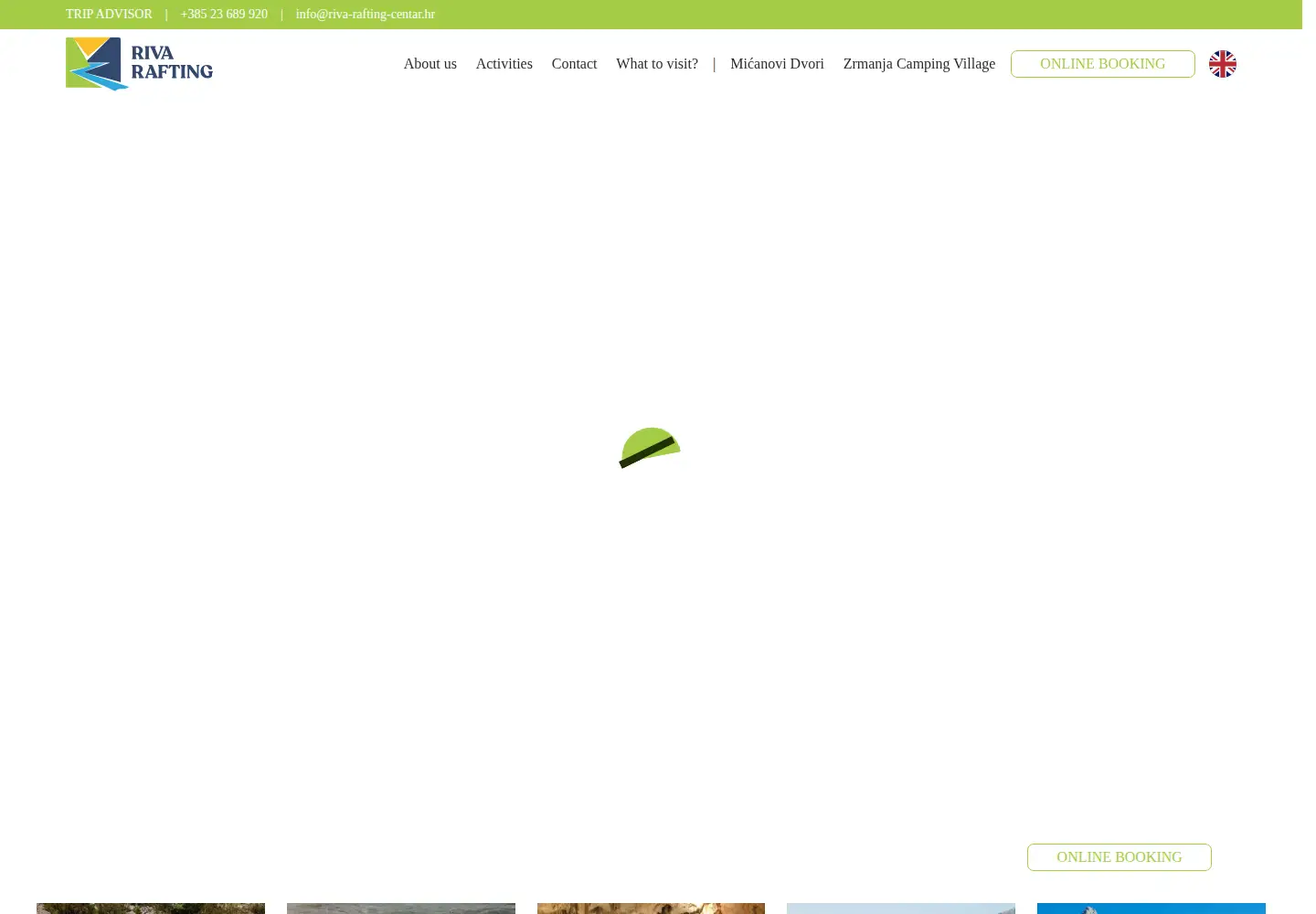Open the Activities menu
Image resolution: width=1316 pixels, height=914 pixels.
(504, 63)
